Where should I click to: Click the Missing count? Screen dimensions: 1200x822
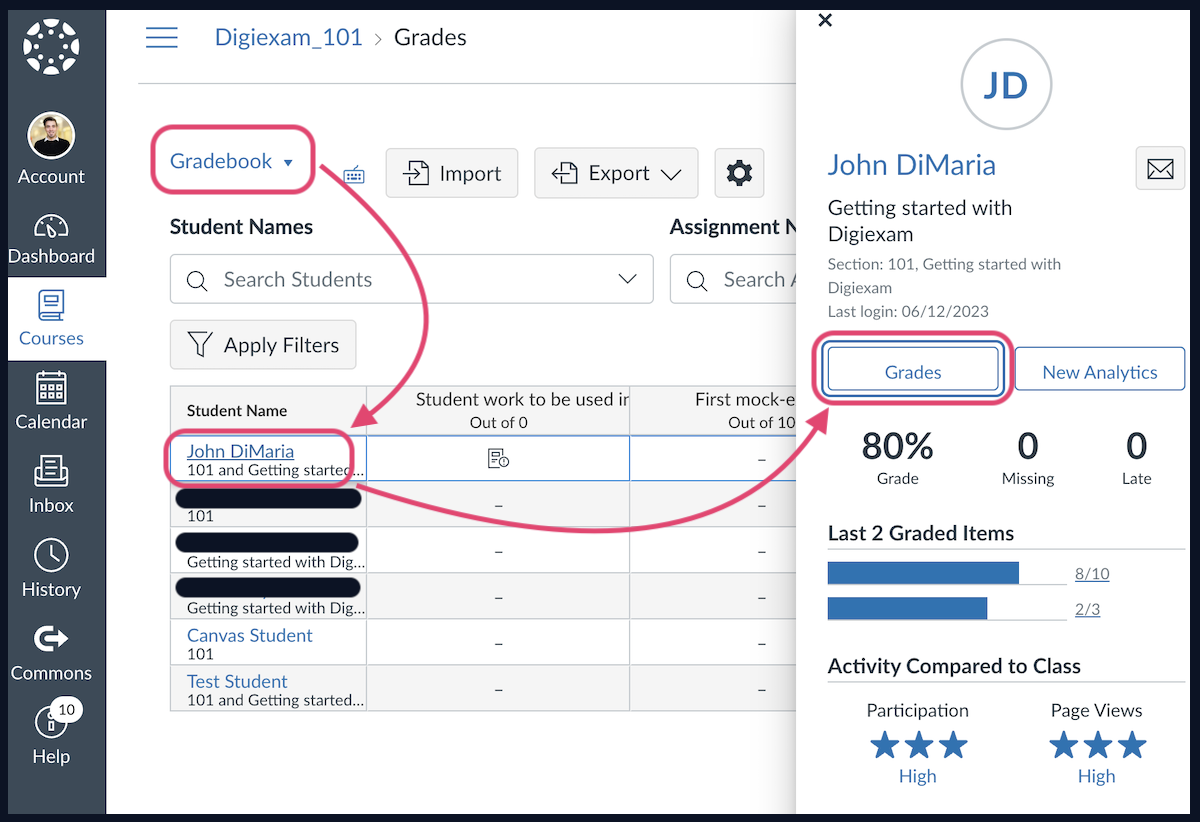(x=1028, y=446)
